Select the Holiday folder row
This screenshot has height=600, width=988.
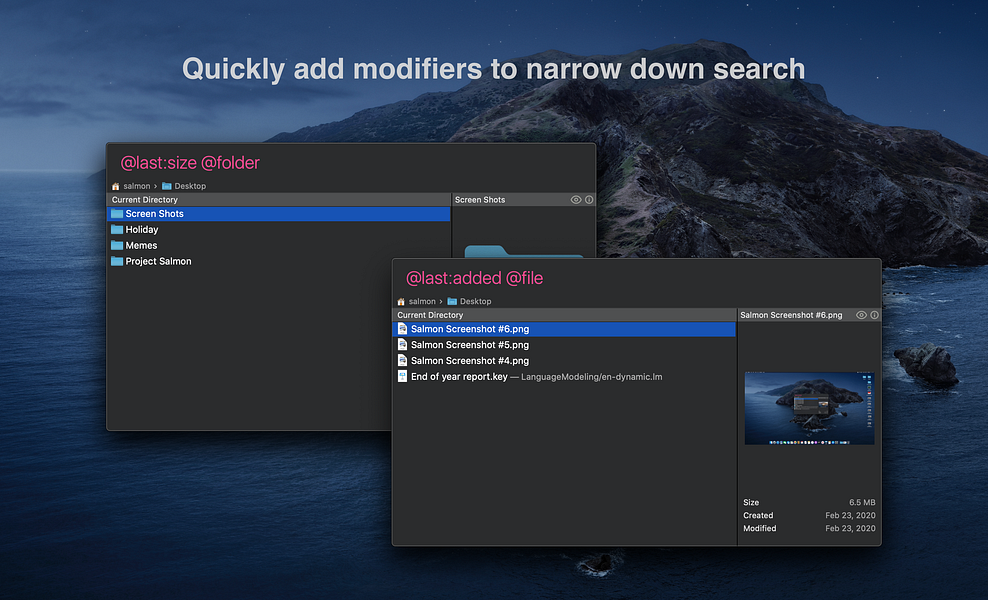279,229
